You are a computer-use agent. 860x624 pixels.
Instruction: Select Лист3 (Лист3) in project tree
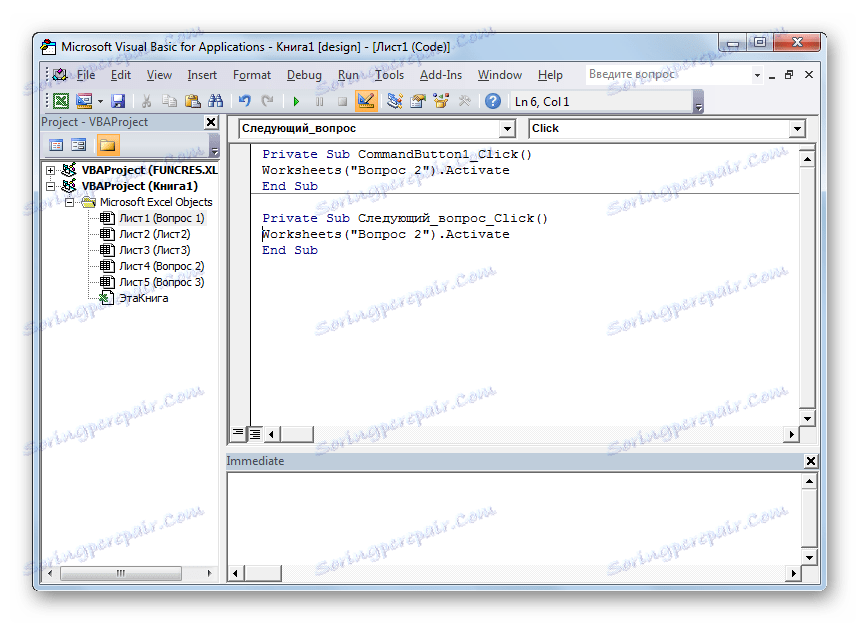pos(154,250)
